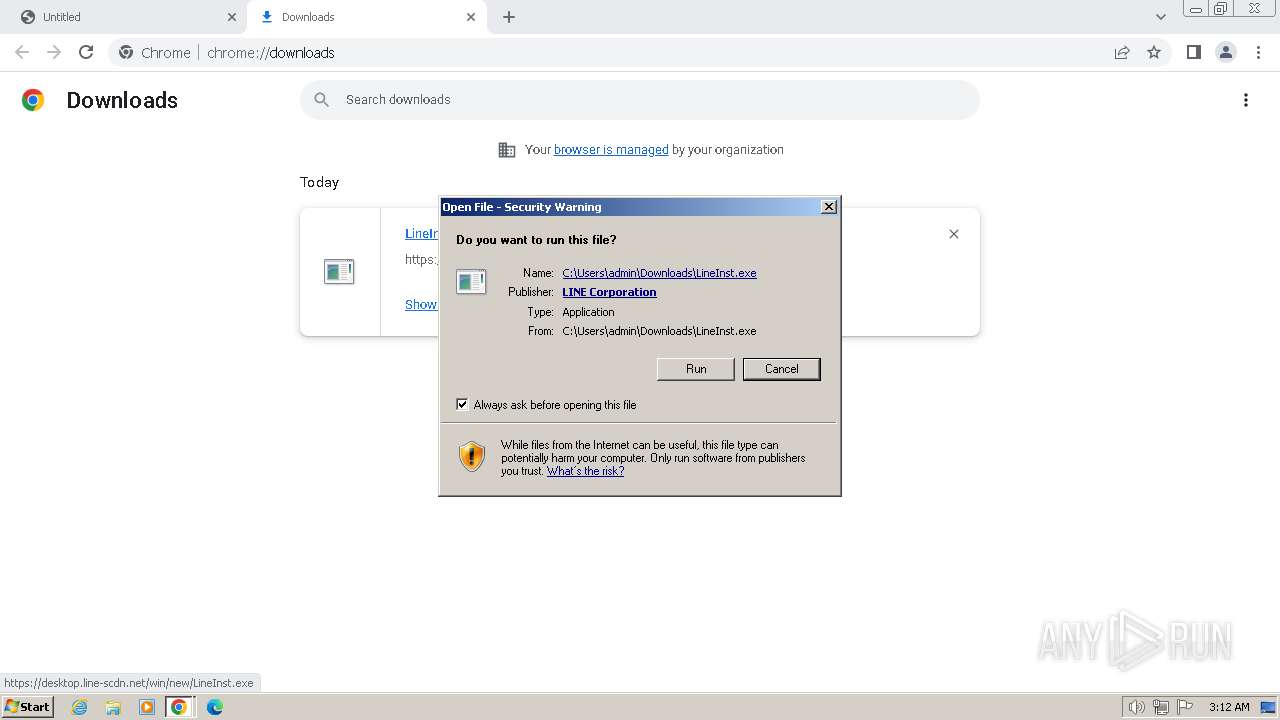The image size is (1280, 720).
Task: Click Show in folder link
Action: point(421,305)
